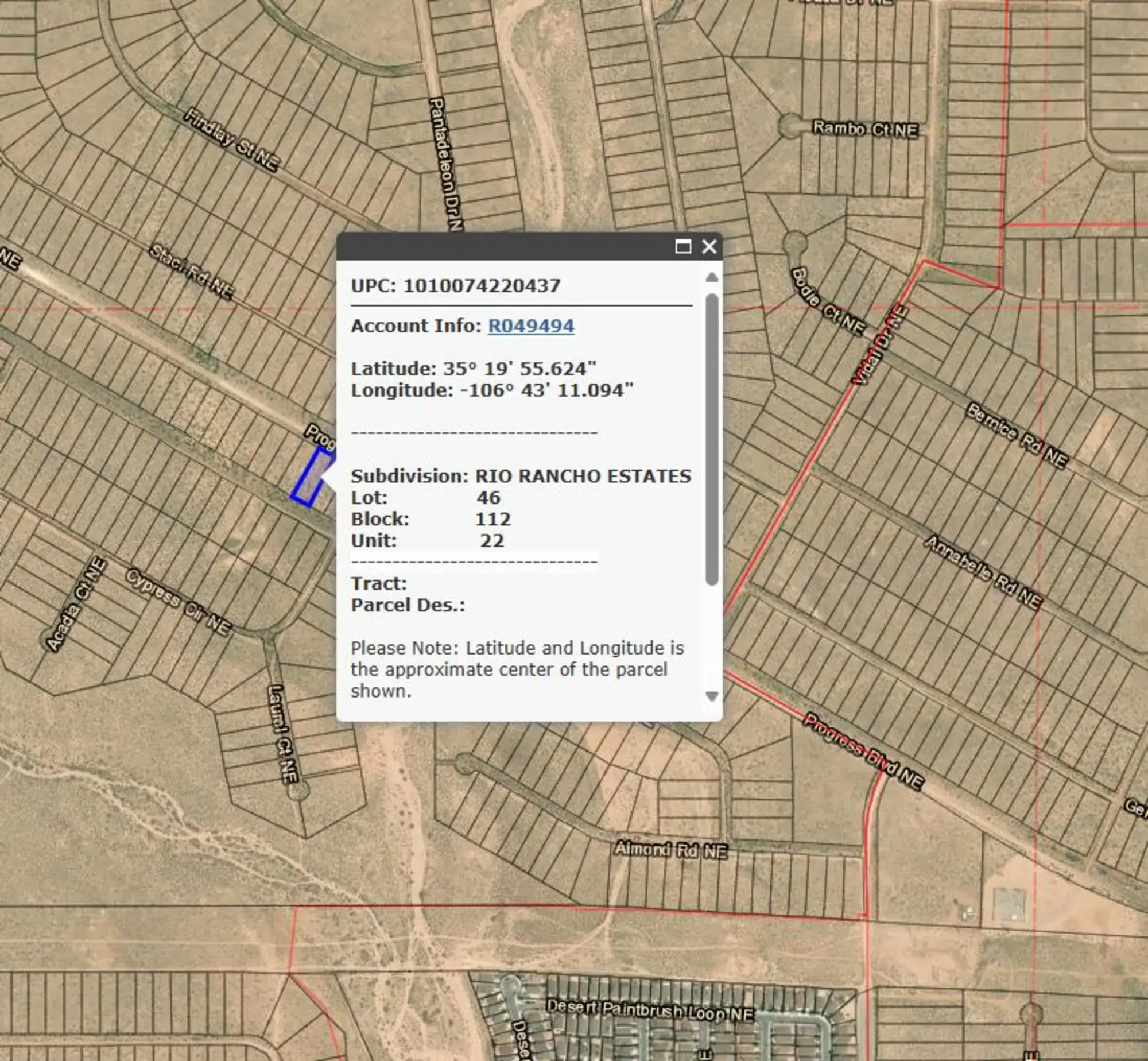
Task: Maximize the parcel info popup
Action: click(x=682, y=247)
